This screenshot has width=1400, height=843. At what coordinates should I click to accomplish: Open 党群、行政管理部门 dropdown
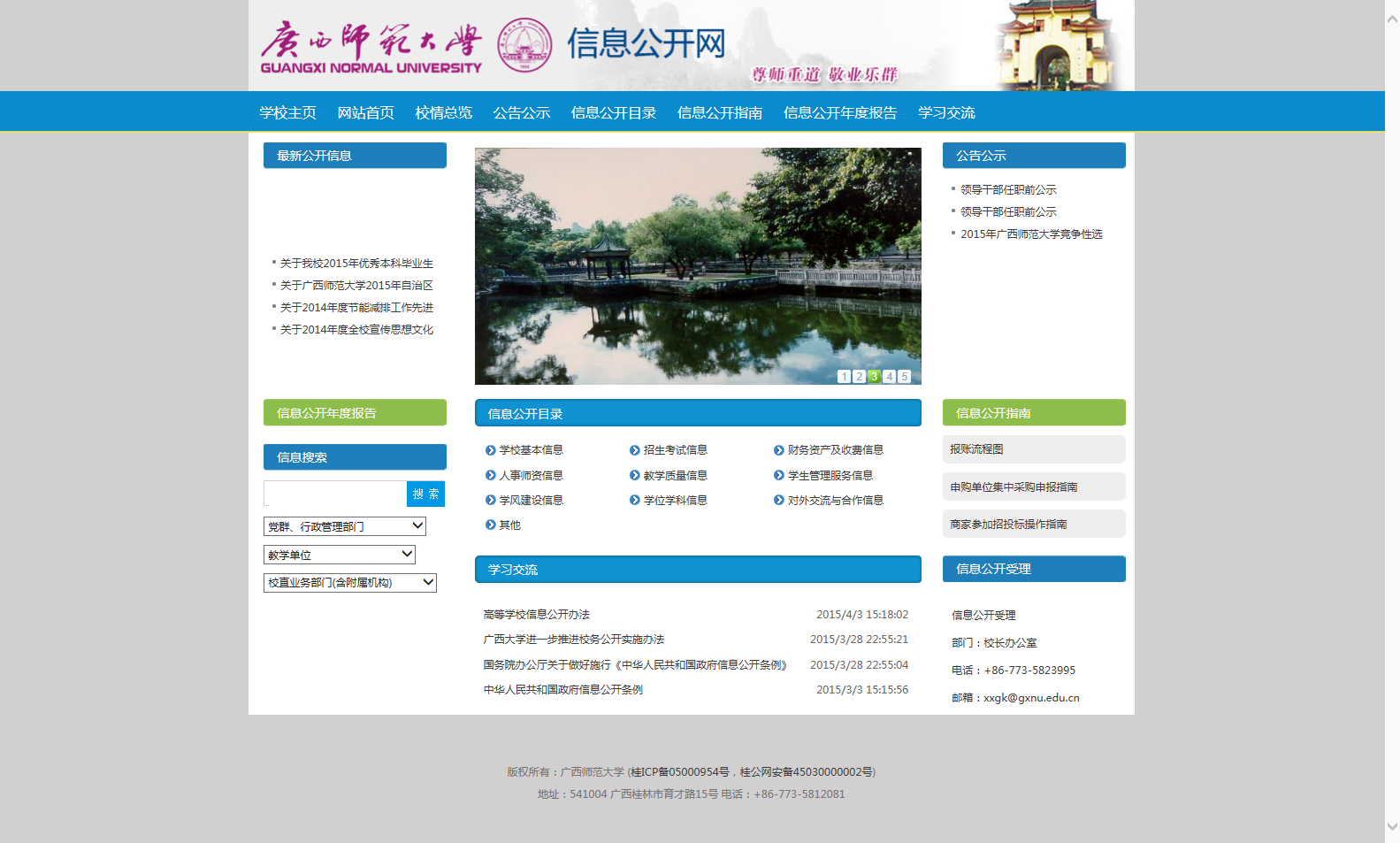345,526
